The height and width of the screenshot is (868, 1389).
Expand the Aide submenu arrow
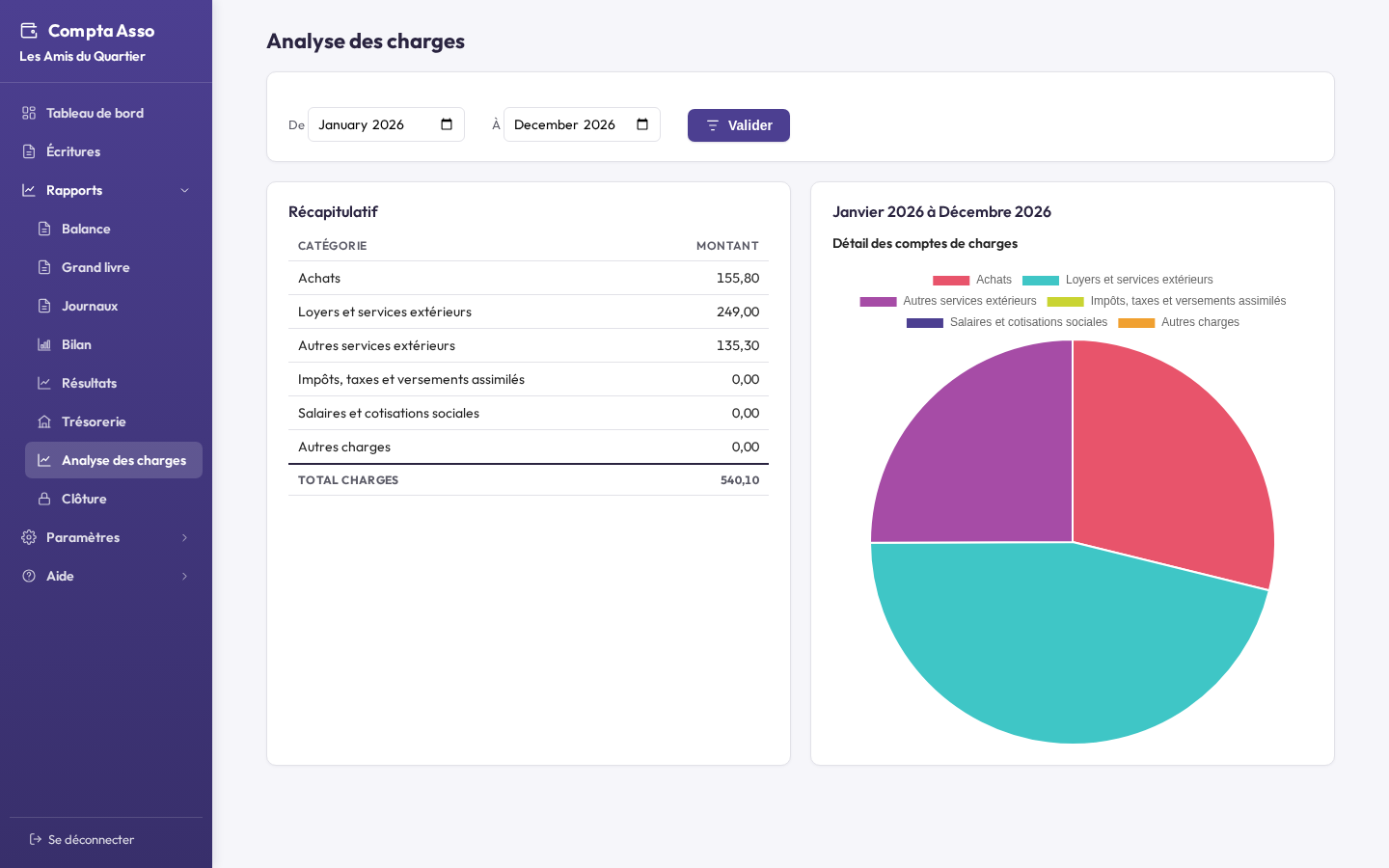(x=184, y=576)
